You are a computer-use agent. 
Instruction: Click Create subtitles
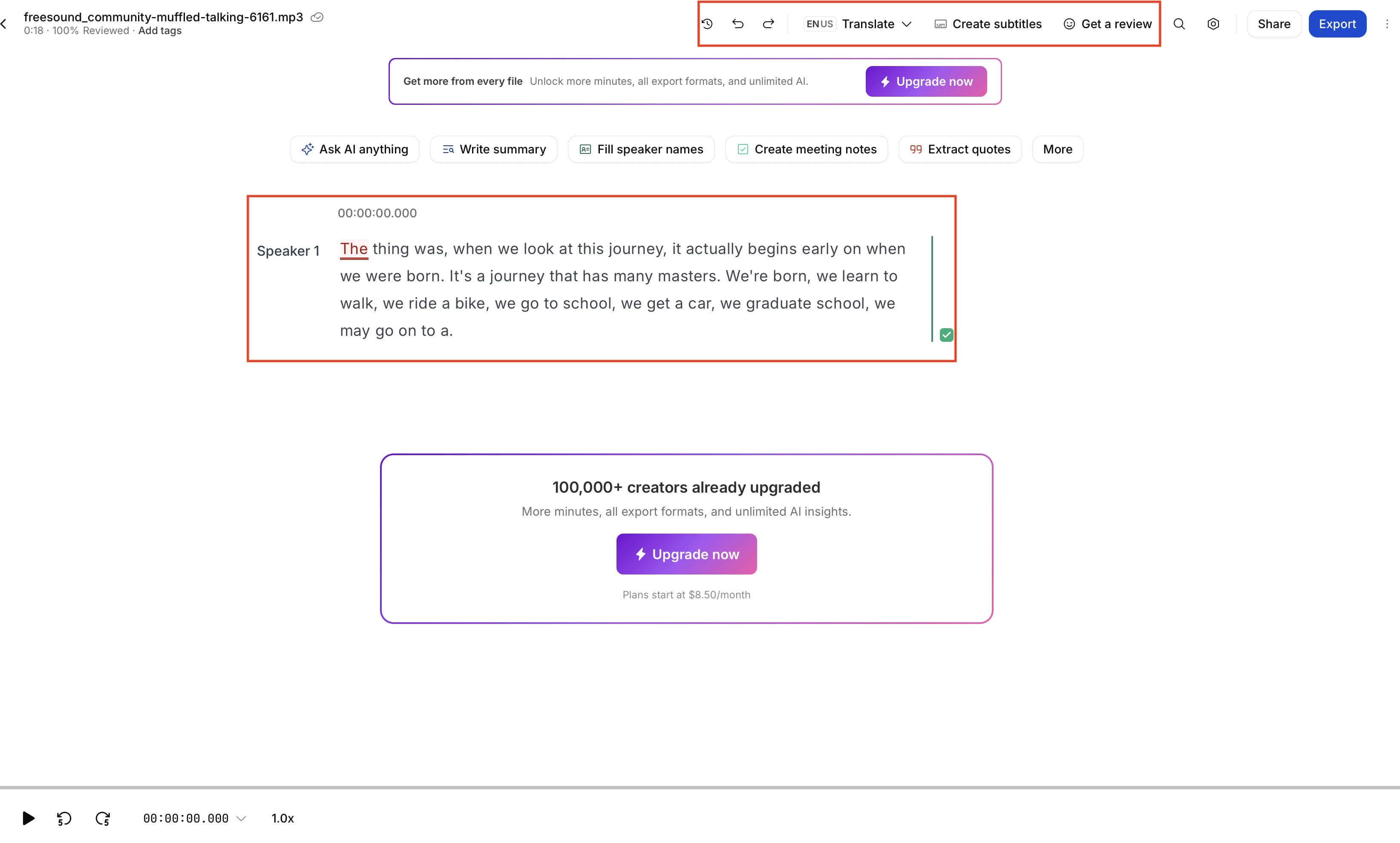(x=988, y=24)
